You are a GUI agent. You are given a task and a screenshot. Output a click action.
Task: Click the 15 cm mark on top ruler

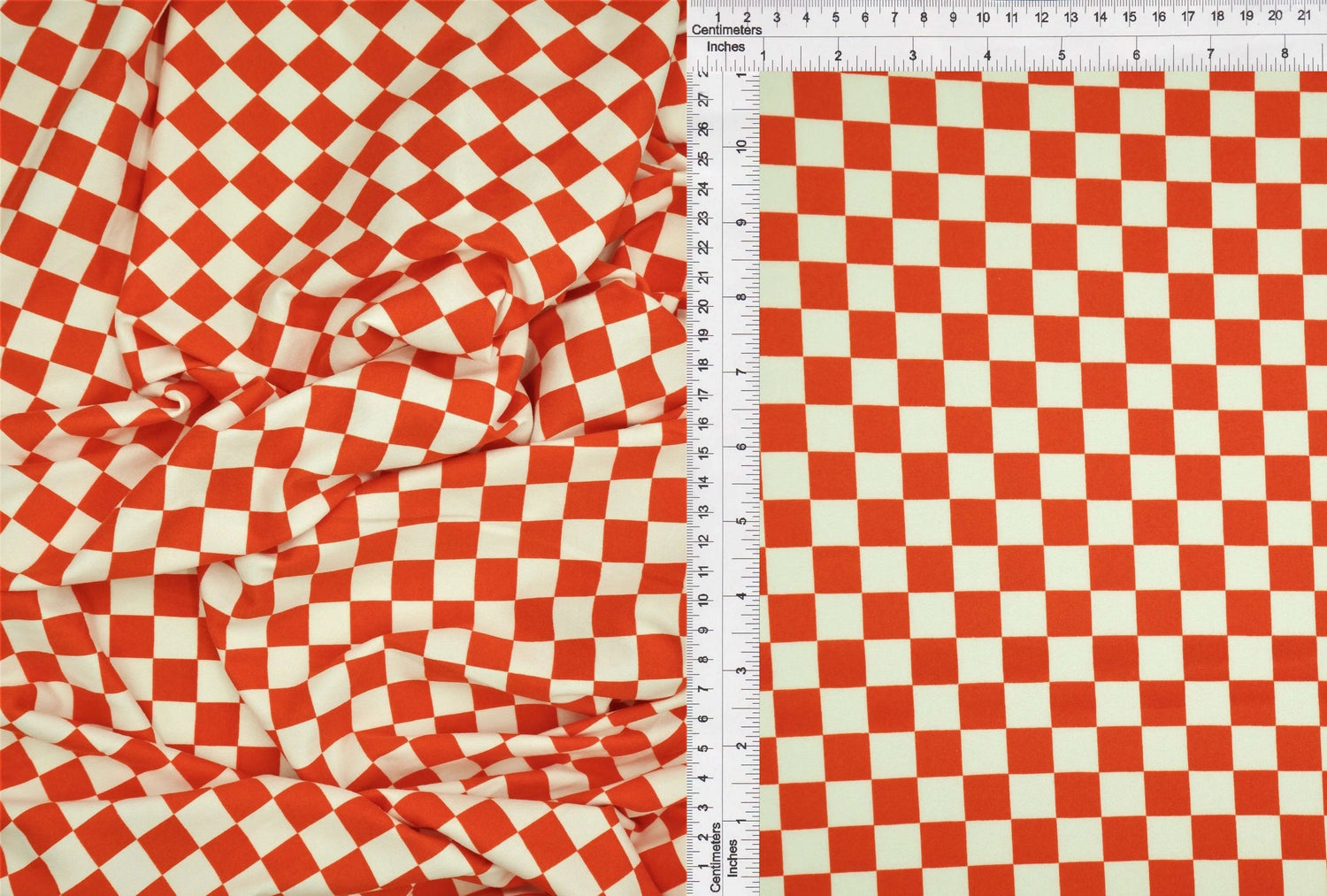pyautogui.click(x=1129, y=17)
